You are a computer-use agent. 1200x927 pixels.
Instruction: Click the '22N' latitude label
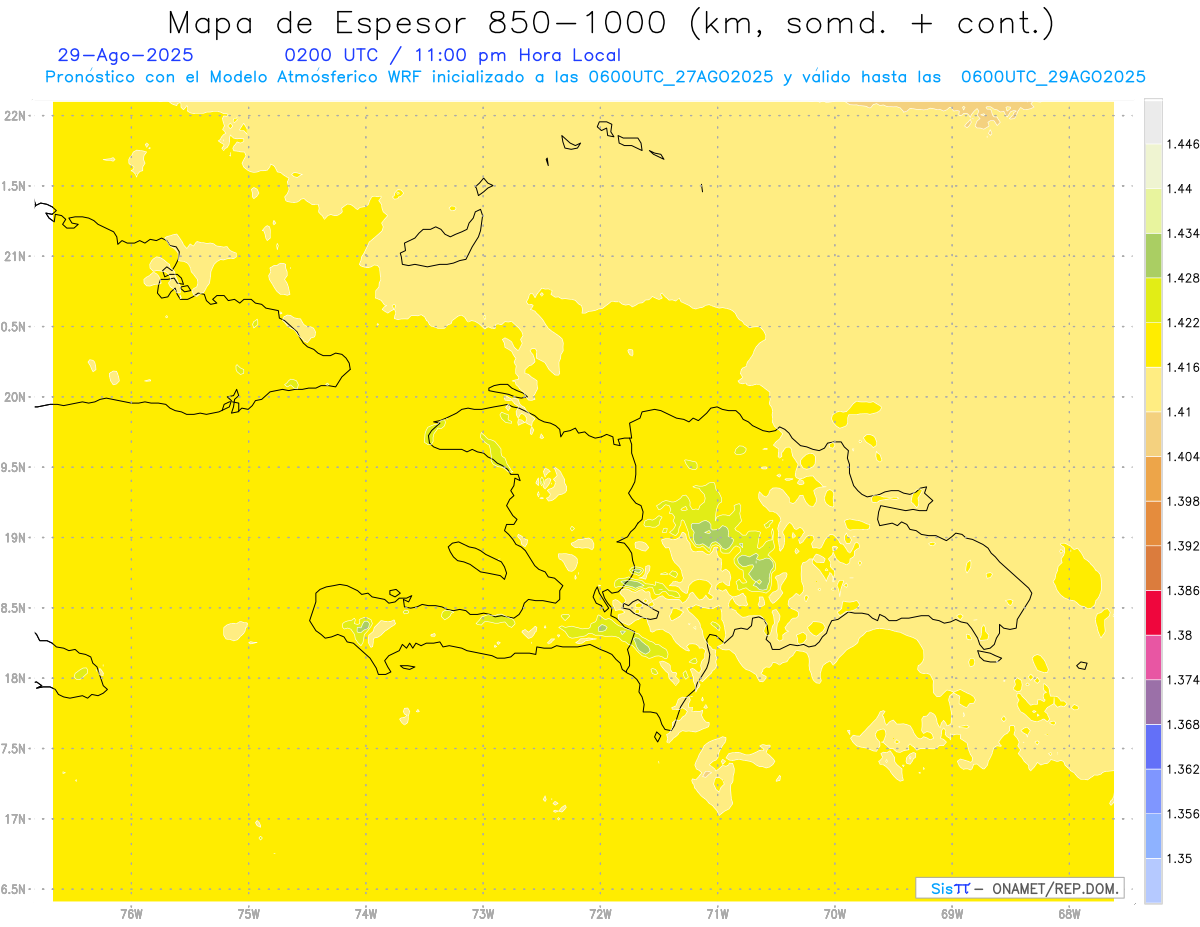pyautogui.click(x=17, y=116)
